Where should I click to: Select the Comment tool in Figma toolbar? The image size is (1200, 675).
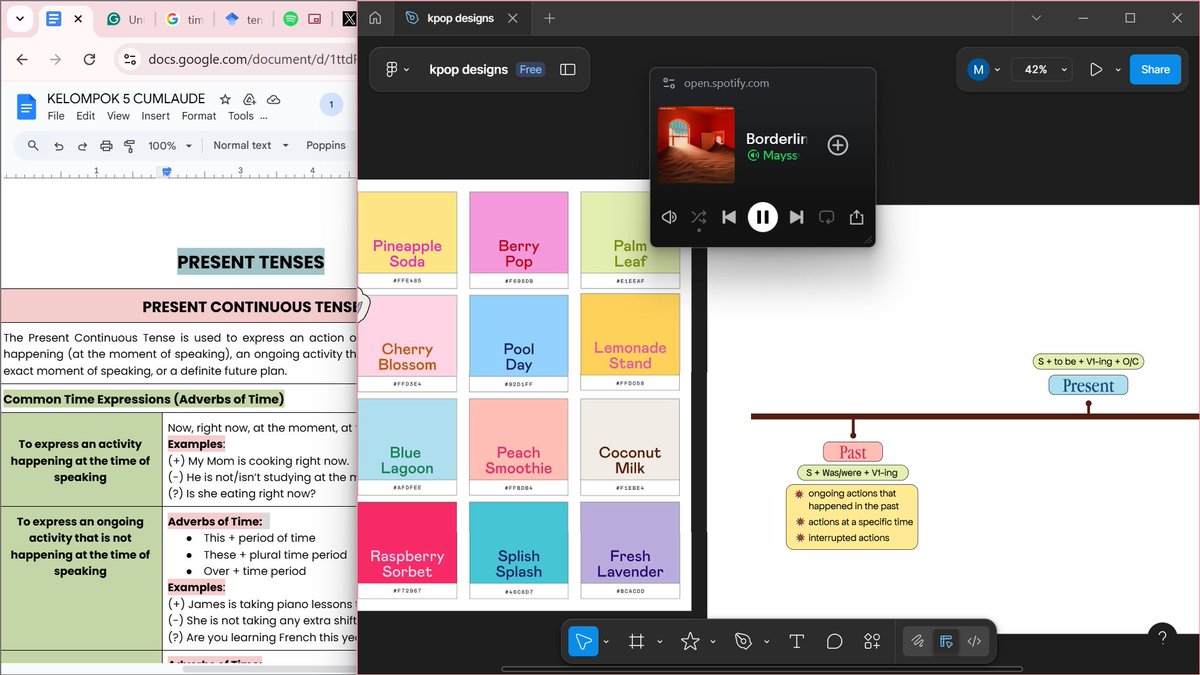[834, 642]
